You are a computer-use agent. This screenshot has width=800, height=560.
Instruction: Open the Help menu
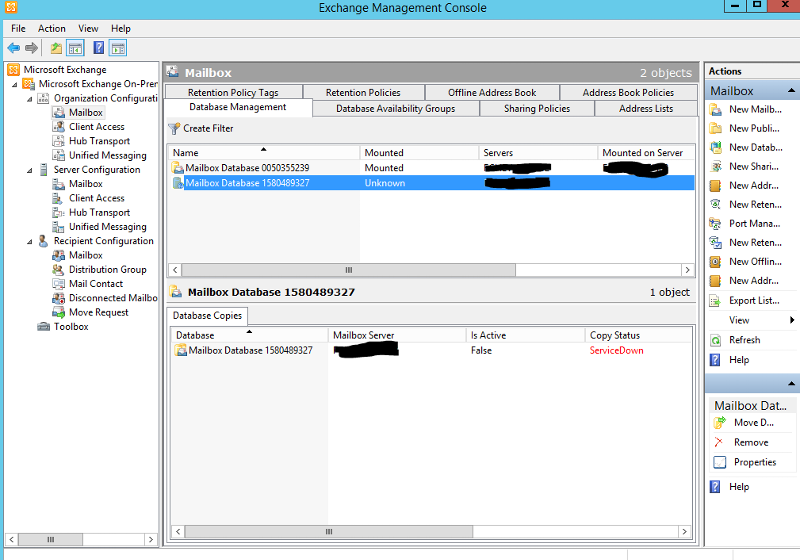[x=121, y=29]
